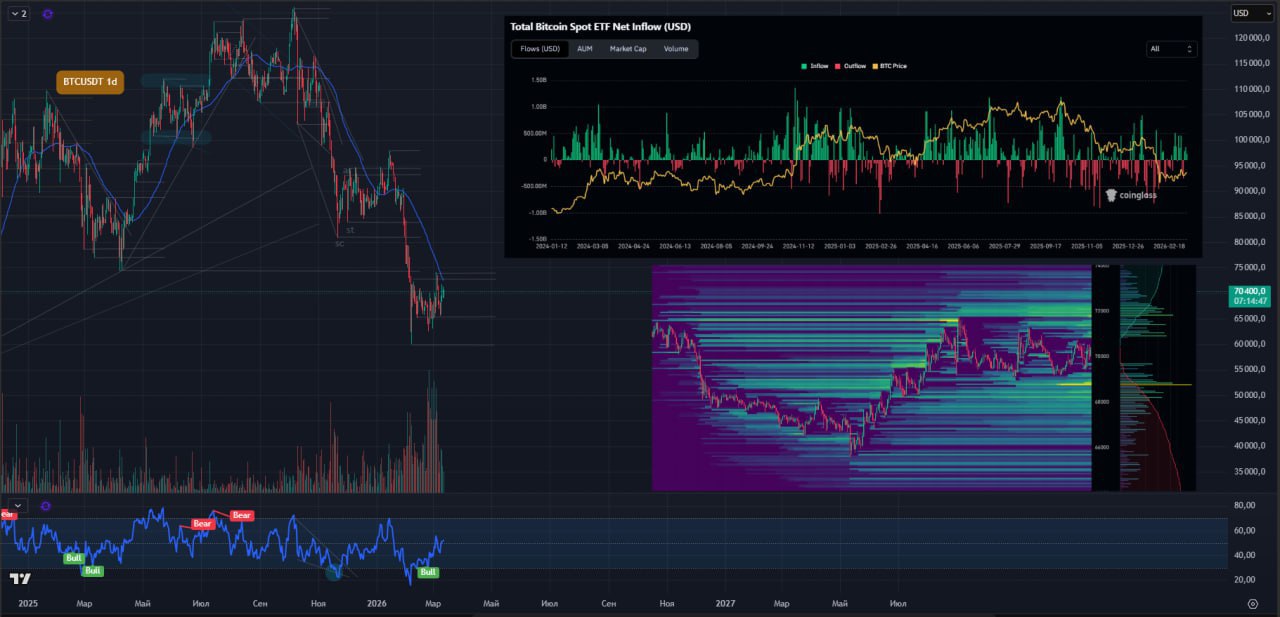Switch to the Market Cap tab

tap(628, 49)
